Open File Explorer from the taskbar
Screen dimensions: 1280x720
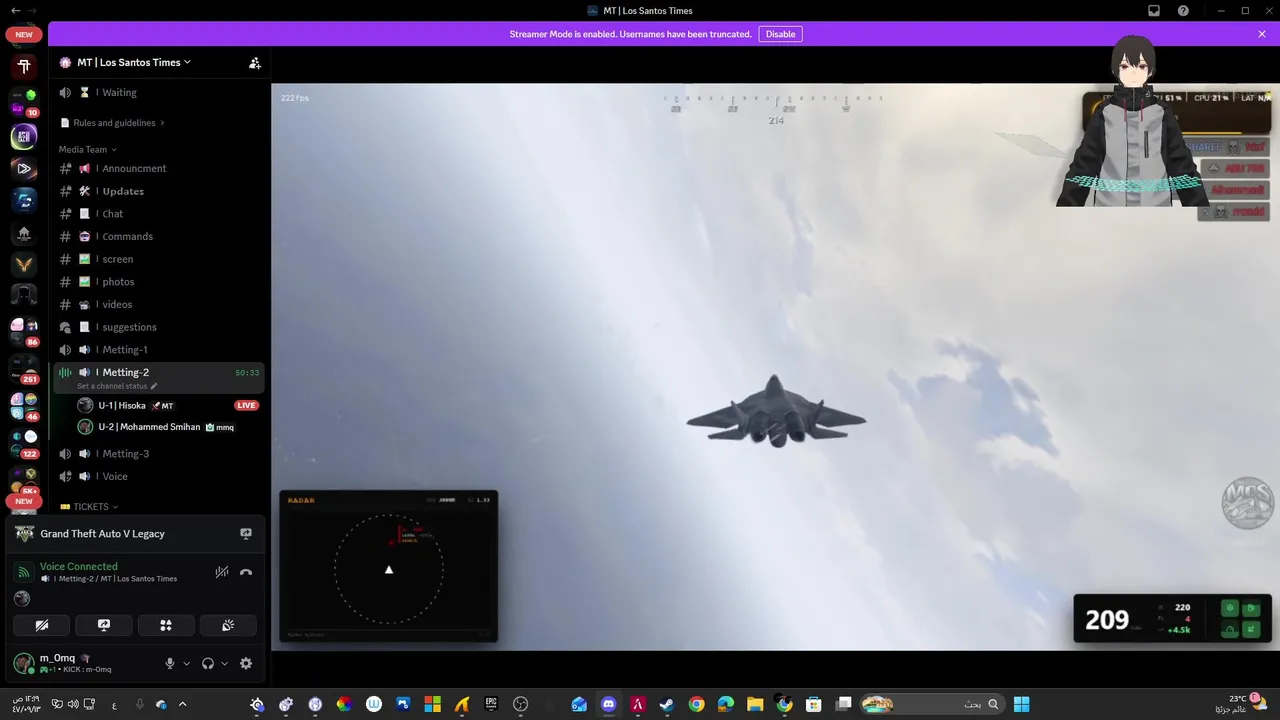[x=755, y=704]
